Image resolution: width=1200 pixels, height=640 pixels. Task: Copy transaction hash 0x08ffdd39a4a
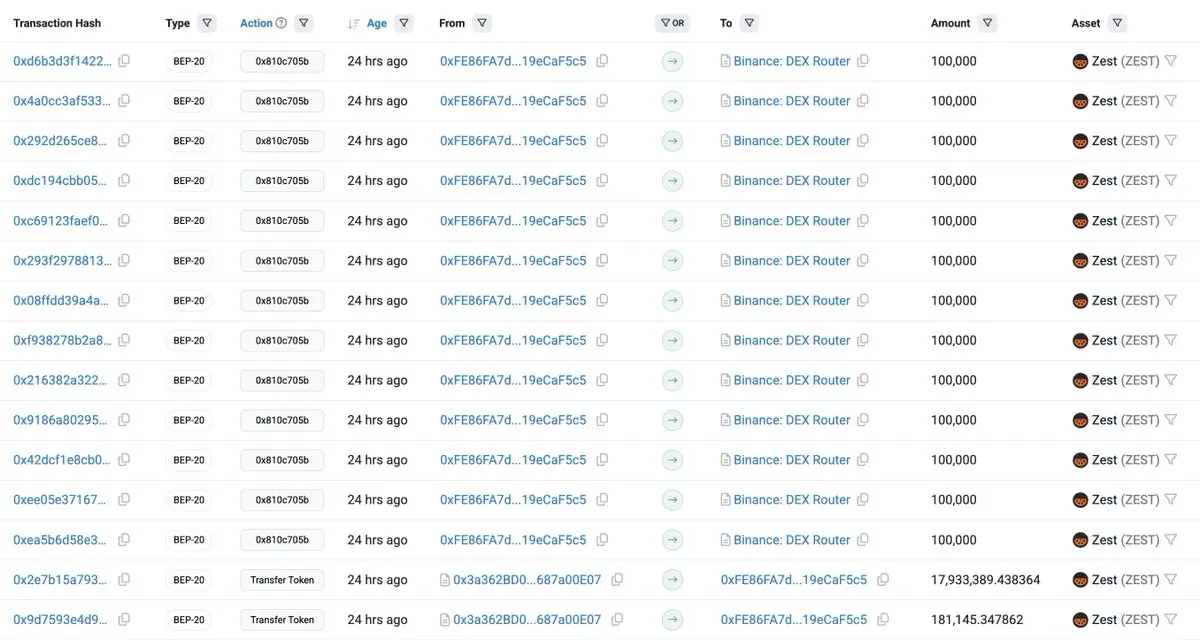[124, 300]
